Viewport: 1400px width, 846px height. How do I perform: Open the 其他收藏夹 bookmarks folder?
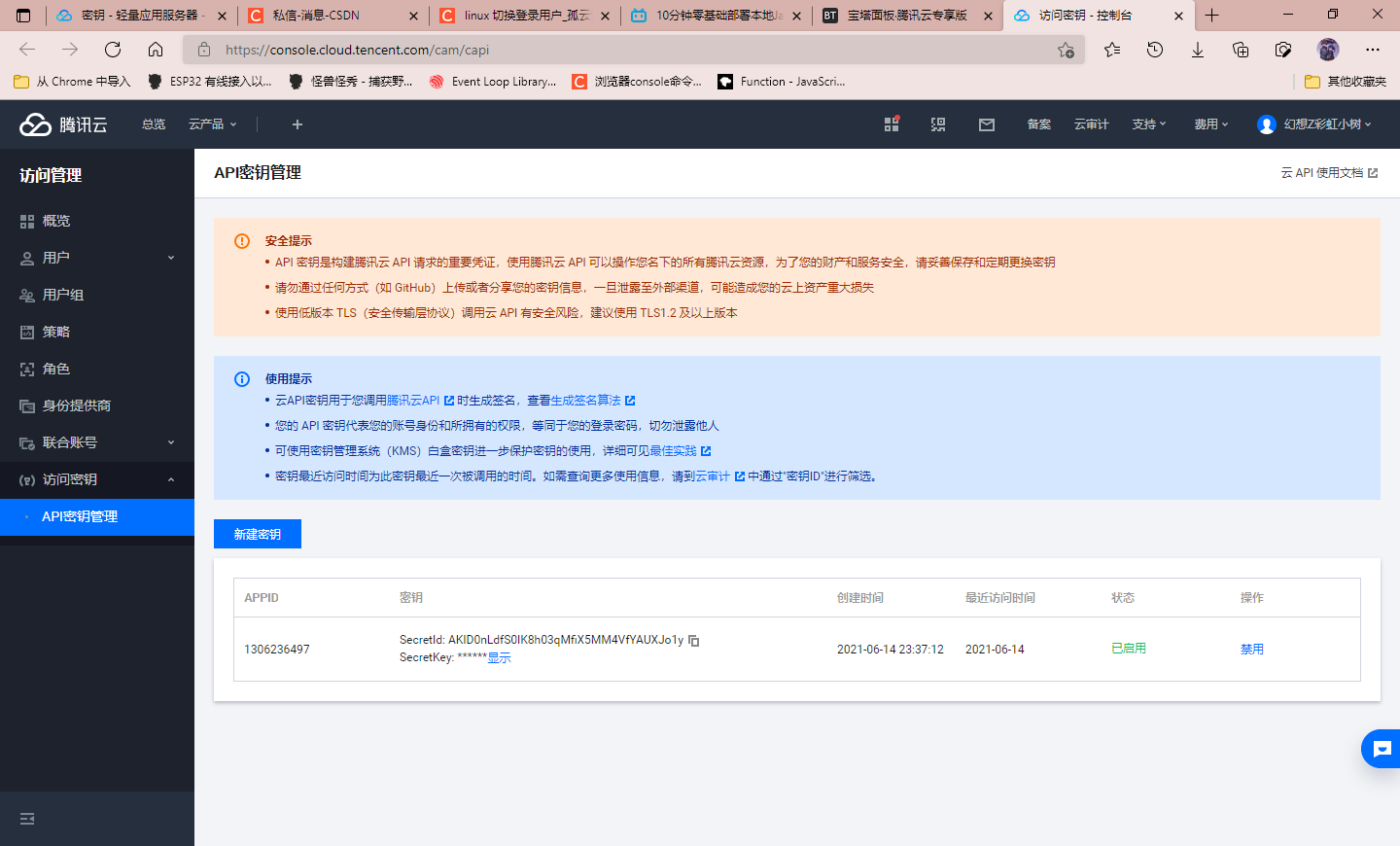pos(1346,82)
